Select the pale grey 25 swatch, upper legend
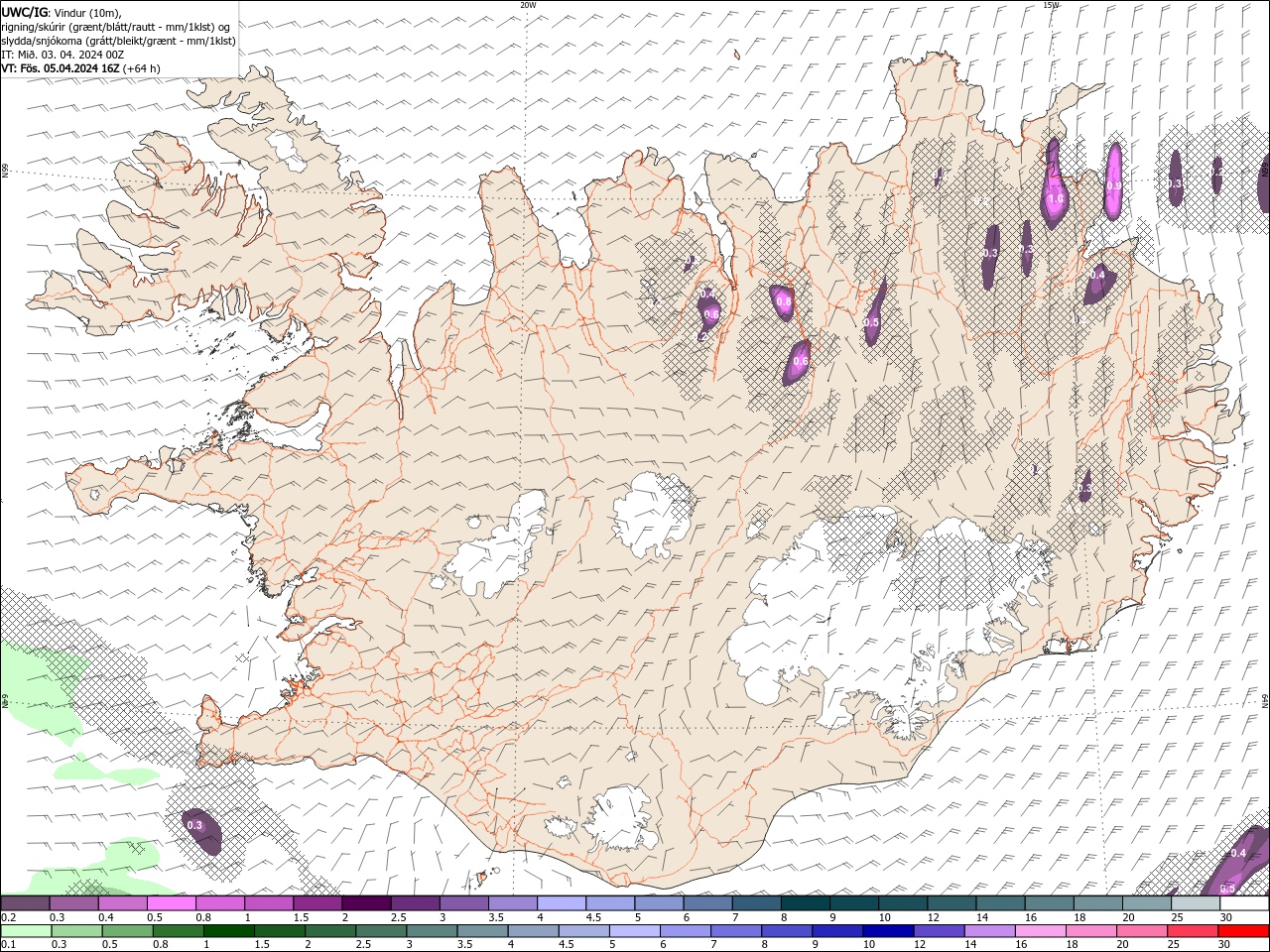The height and width of the screenshot is (952, 1270). (1196, 903)
